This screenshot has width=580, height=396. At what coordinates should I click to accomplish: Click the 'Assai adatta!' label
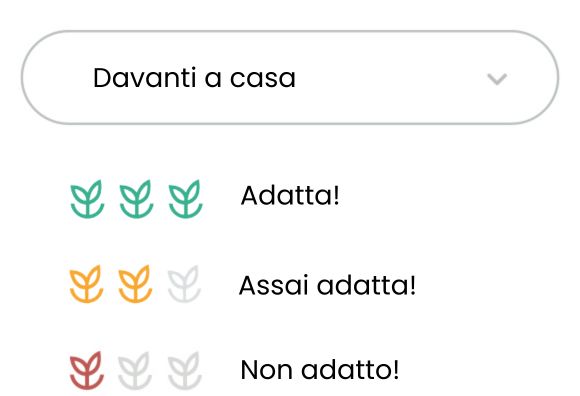click(327, 285)
